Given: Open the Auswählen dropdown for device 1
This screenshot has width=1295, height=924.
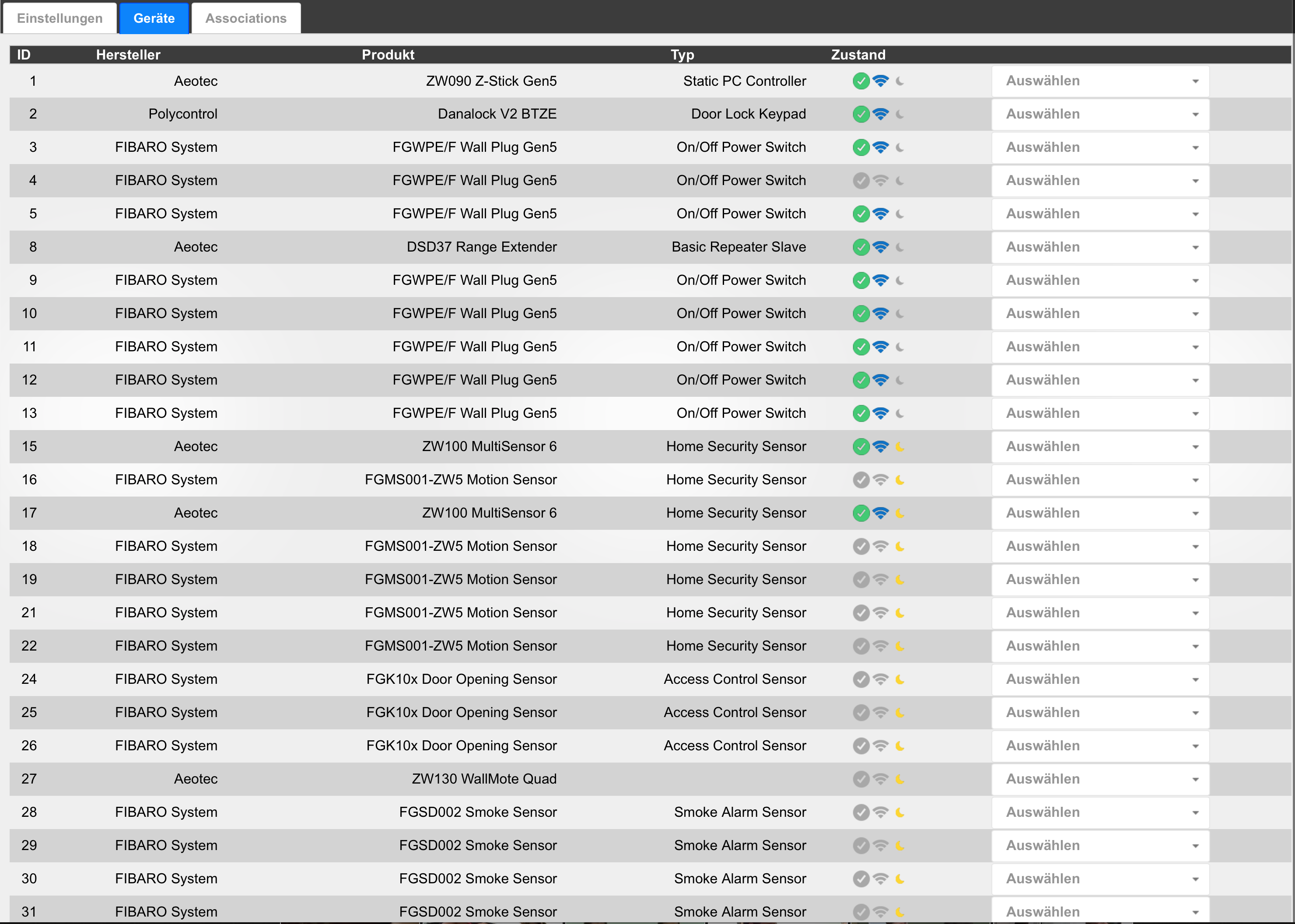Looking at the screenshot, I should (x=1100, y=81).
